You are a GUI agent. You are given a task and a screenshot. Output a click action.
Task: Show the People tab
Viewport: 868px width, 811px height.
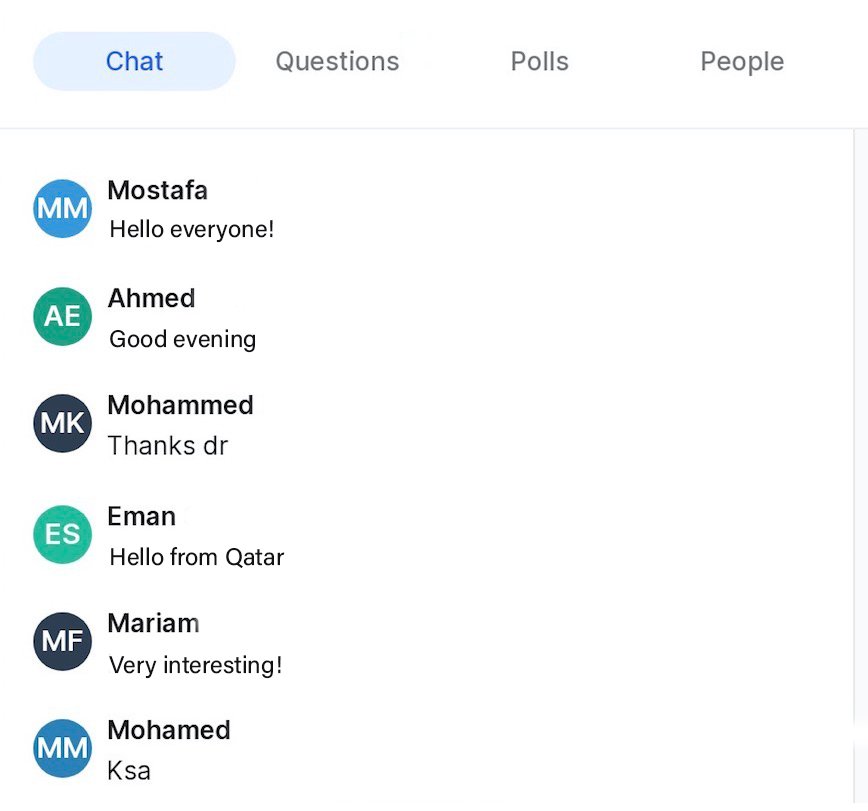coord(741,61)
